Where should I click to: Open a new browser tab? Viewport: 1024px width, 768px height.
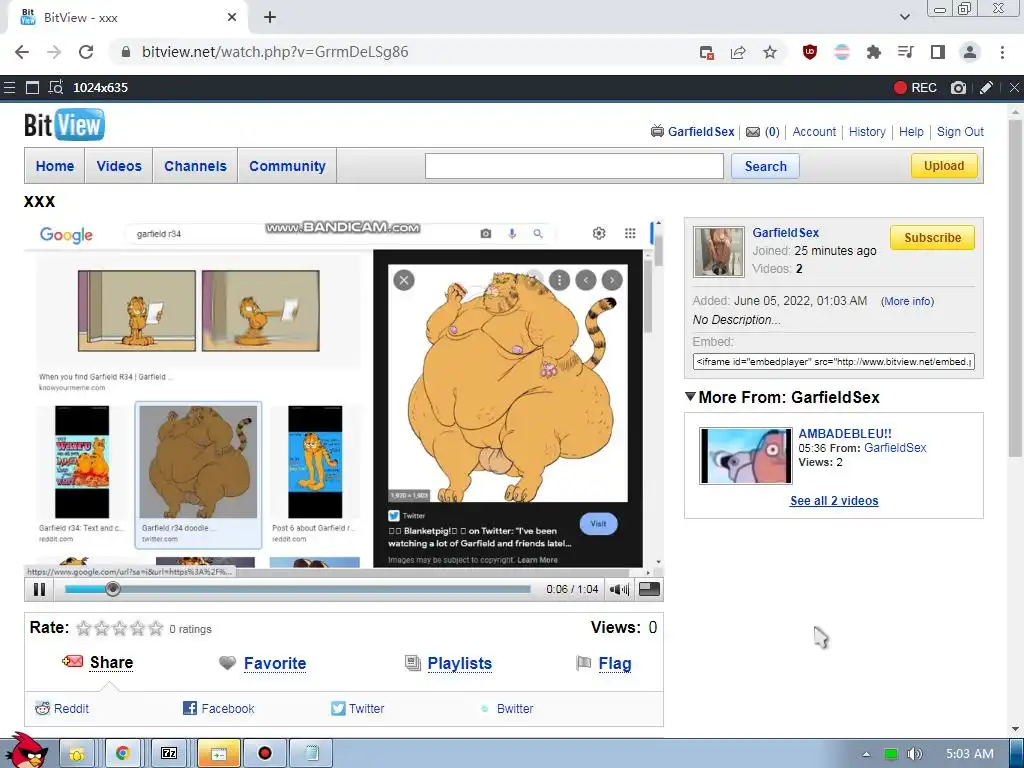pyautogui.click(x=270, y=18)
